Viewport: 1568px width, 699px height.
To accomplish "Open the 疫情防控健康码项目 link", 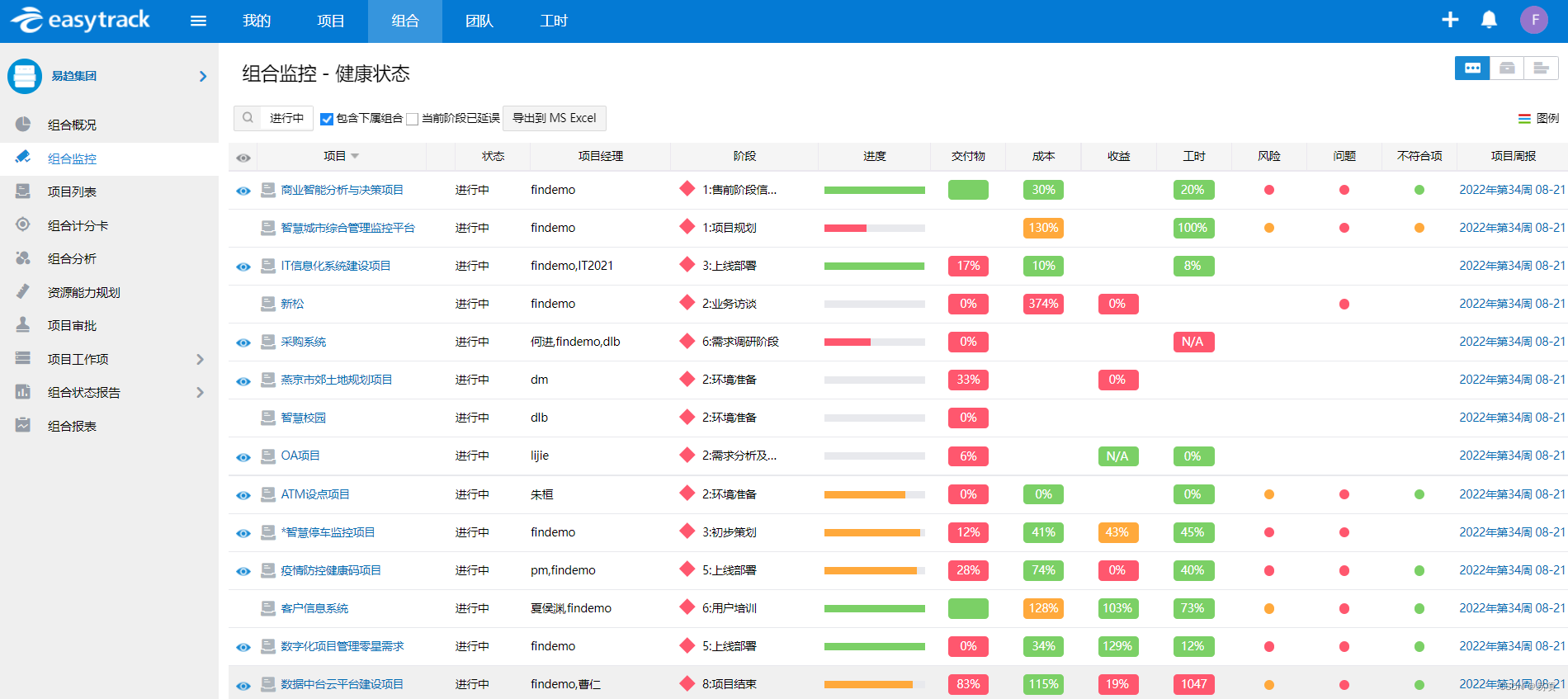I will 331,570.
